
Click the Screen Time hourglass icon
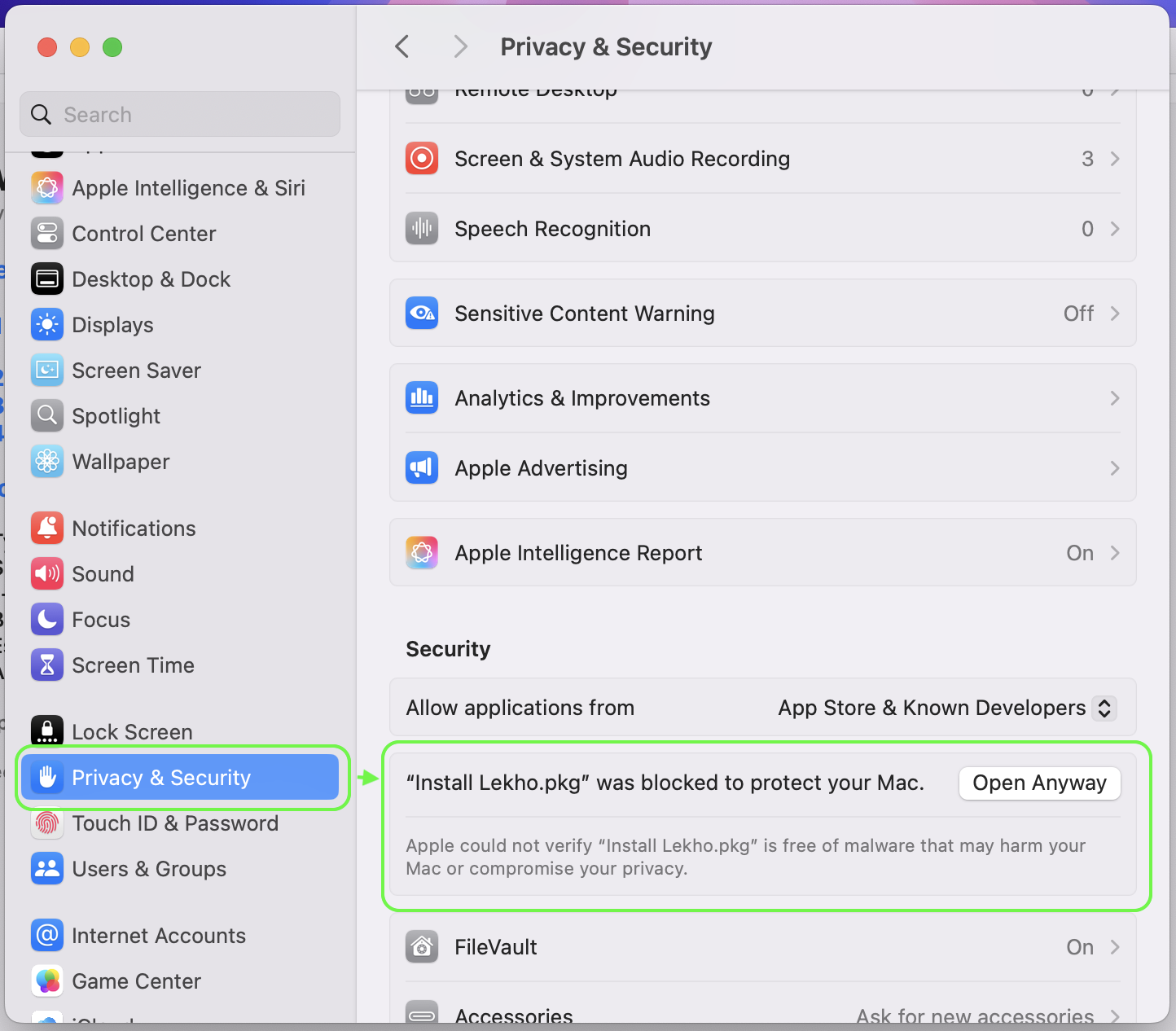point(47,665)
